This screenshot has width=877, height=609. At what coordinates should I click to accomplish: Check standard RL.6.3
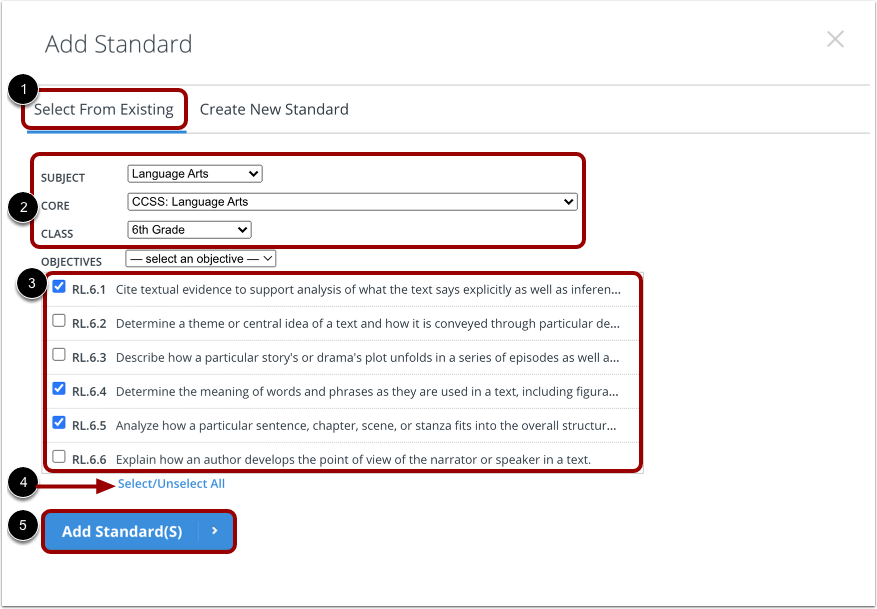[59, 354]
